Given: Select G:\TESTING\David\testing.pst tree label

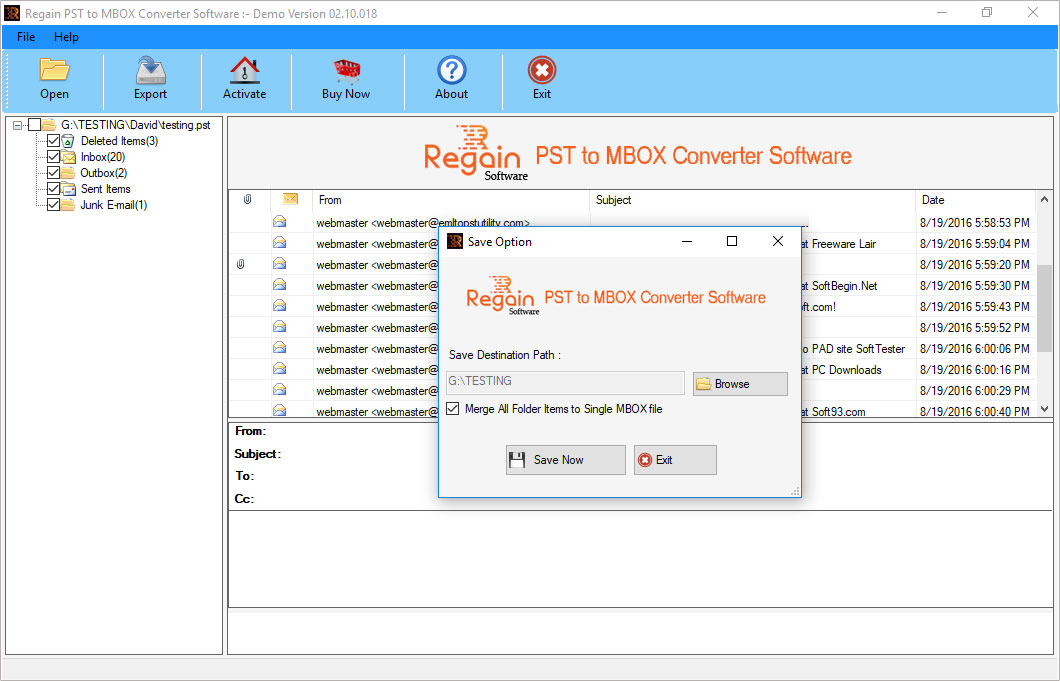Looking at the screenshot, I should click(135, 124).
